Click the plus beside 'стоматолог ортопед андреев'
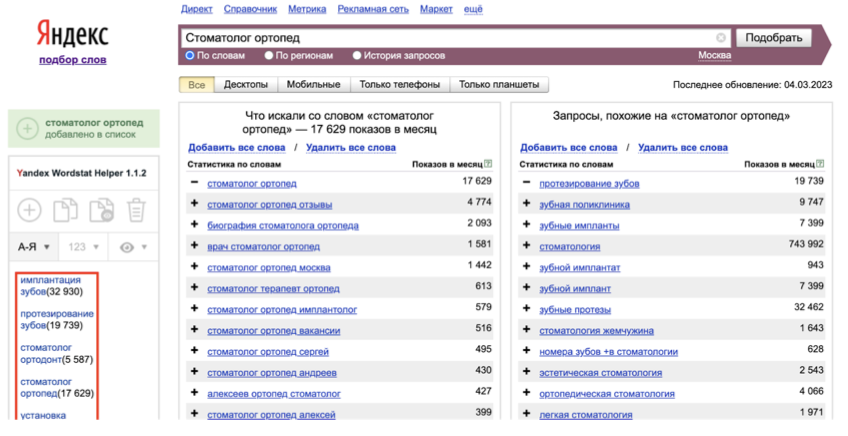Screen dimensions: 848x436 [195, 372]
